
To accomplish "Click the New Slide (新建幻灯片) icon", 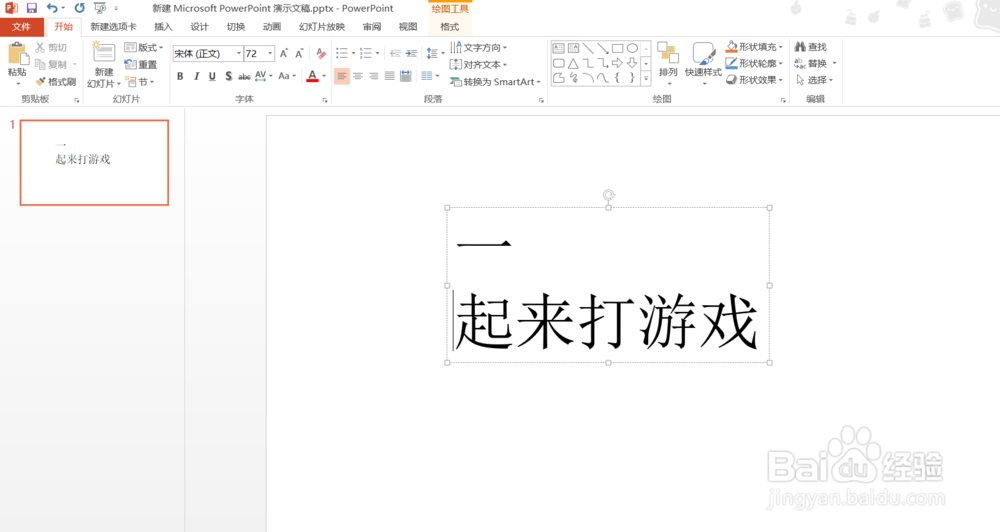I will (103, 54).
